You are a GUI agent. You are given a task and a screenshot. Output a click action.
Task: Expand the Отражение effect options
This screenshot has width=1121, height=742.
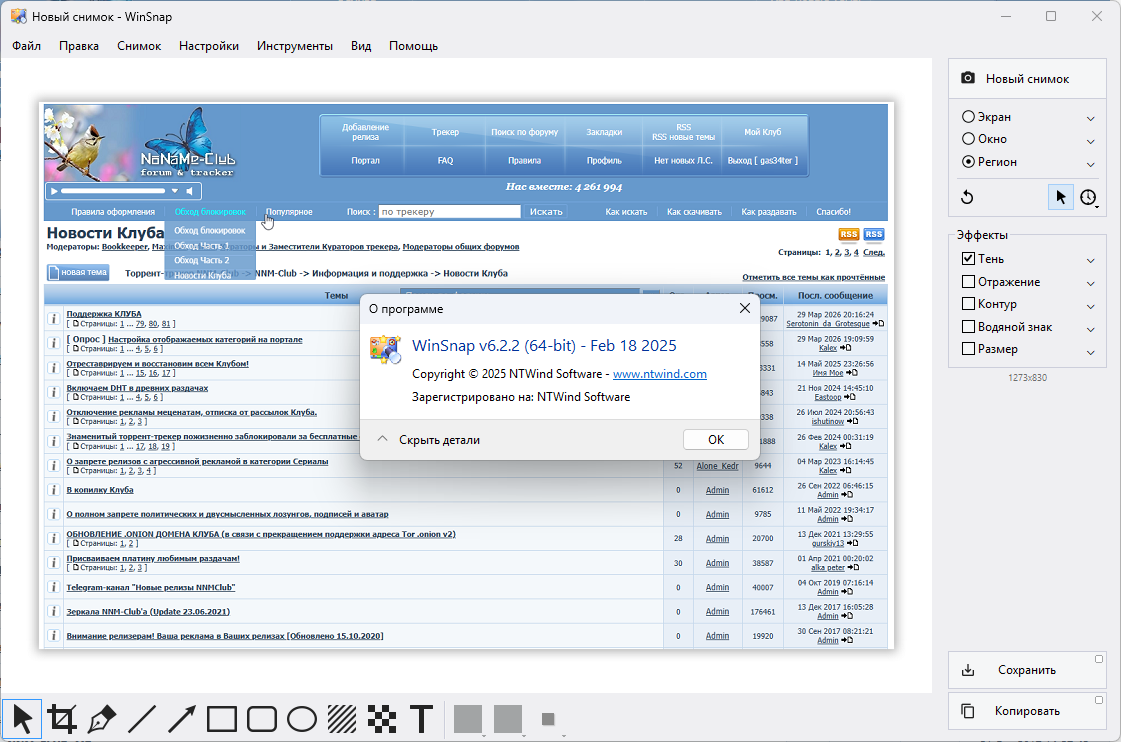[1091, 282]
